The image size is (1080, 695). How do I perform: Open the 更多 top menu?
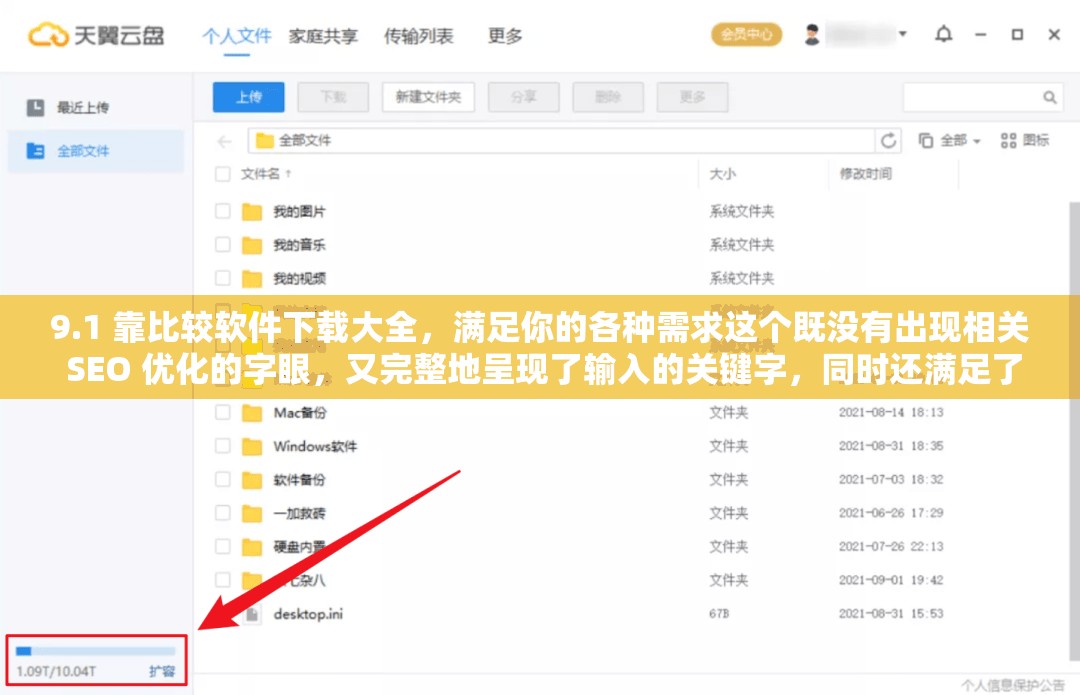[x=505, y=36]
